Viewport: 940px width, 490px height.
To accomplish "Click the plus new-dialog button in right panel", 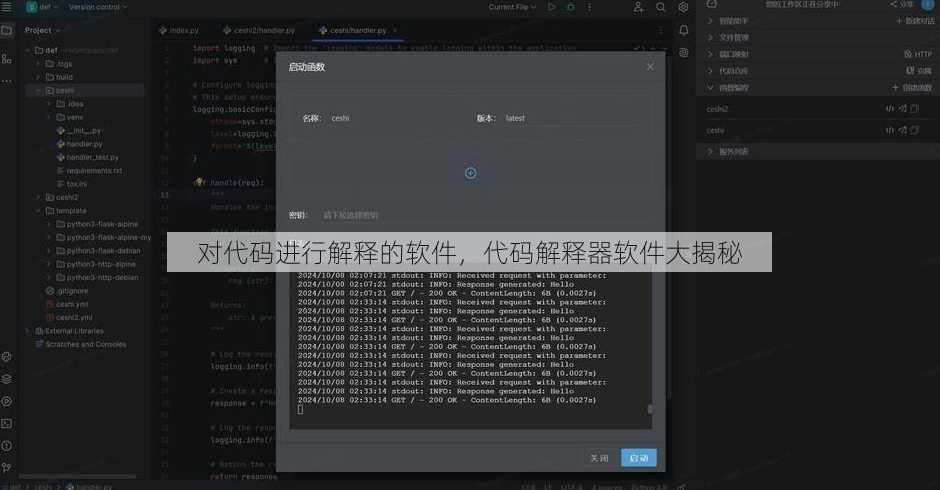I will click(915, 20).
